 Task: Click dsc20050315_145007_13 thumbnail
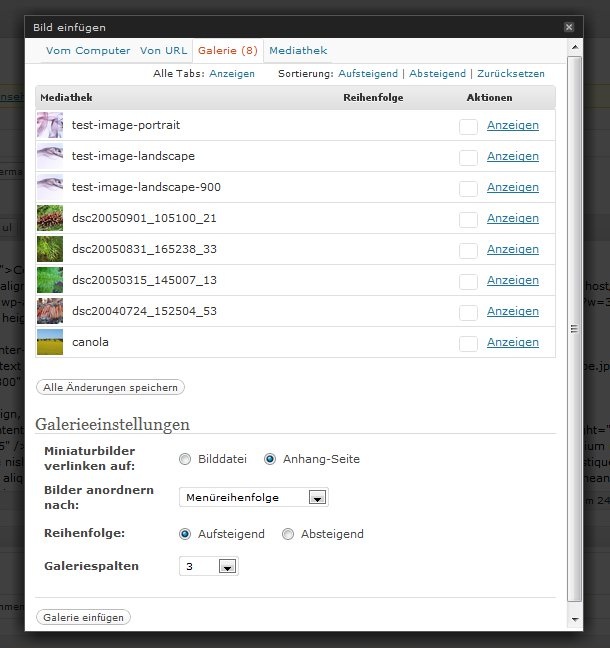[50, 280]
